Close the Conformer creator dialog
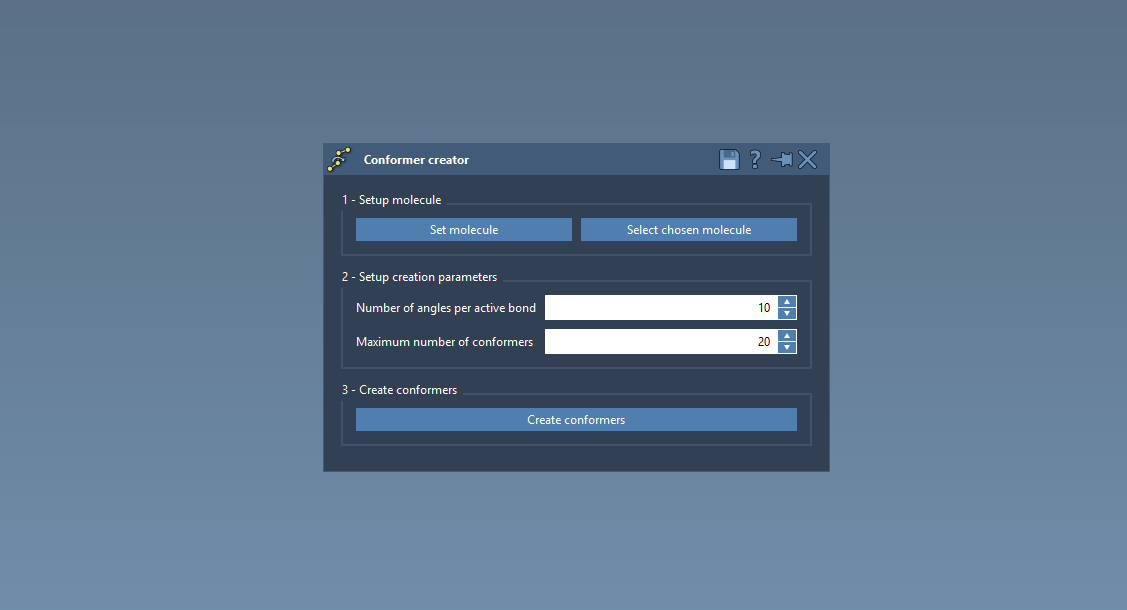Viewport: 1127px width, 610px height. click(x=808, y=160)
